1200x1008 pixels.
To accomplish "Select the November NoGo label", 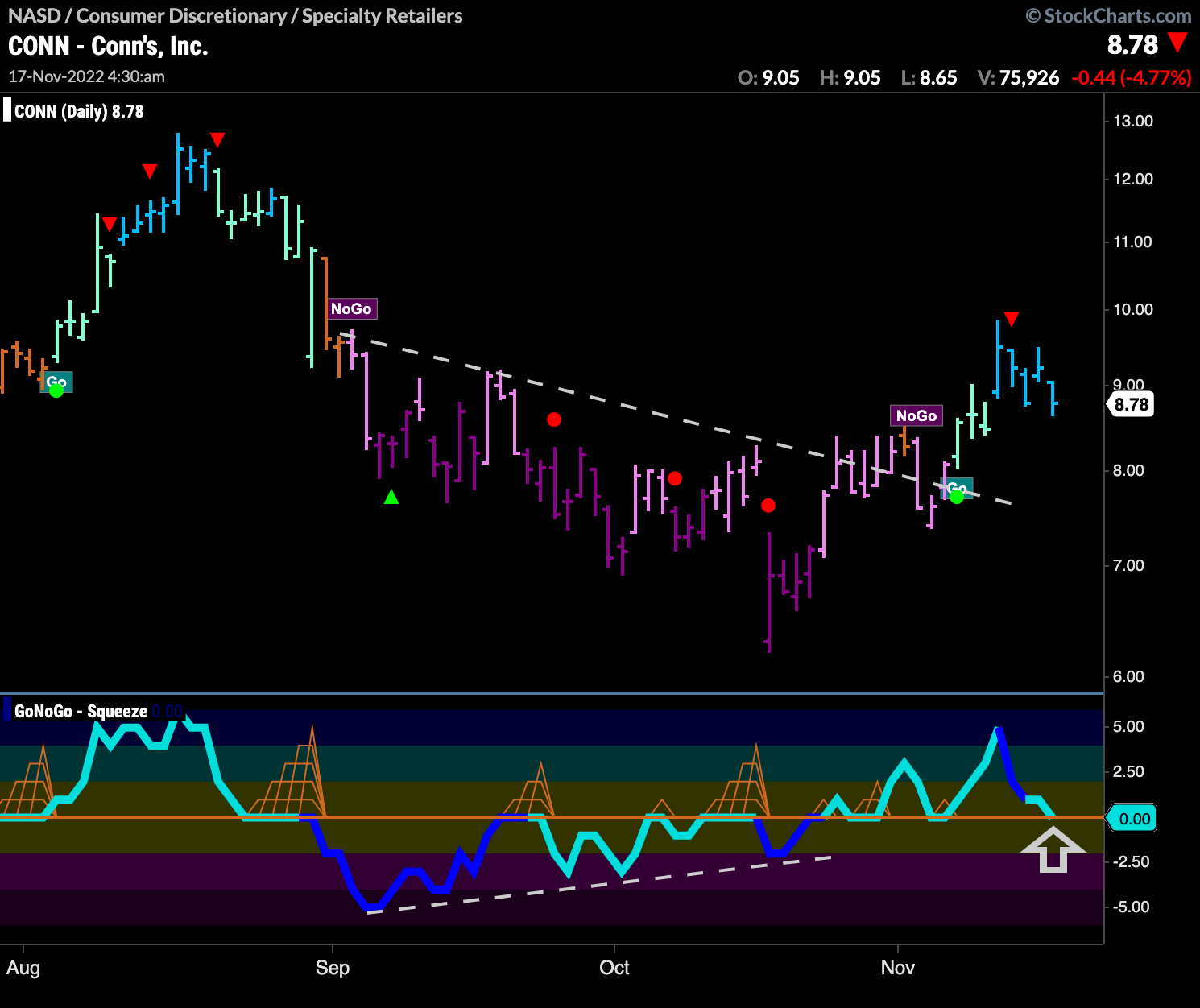I will [x=917, y=415].
